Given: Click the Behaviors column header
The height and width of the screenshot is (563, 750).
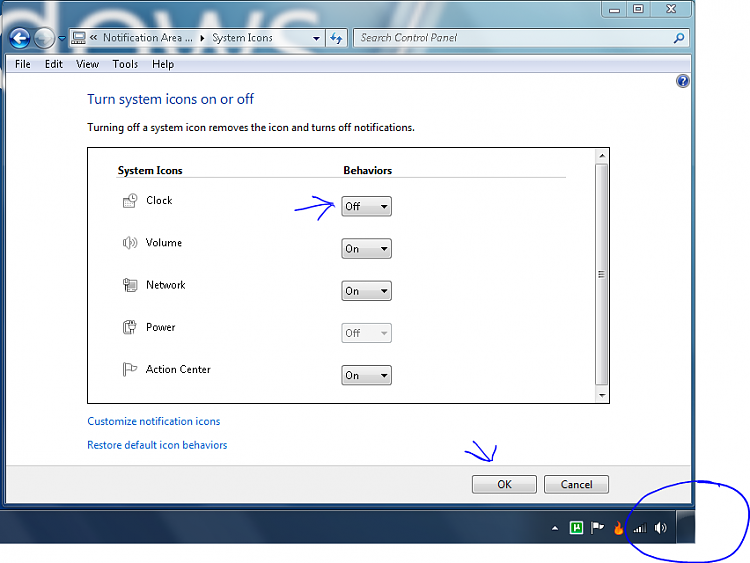Looking at the screenshot, I should [x=367, y=170].
